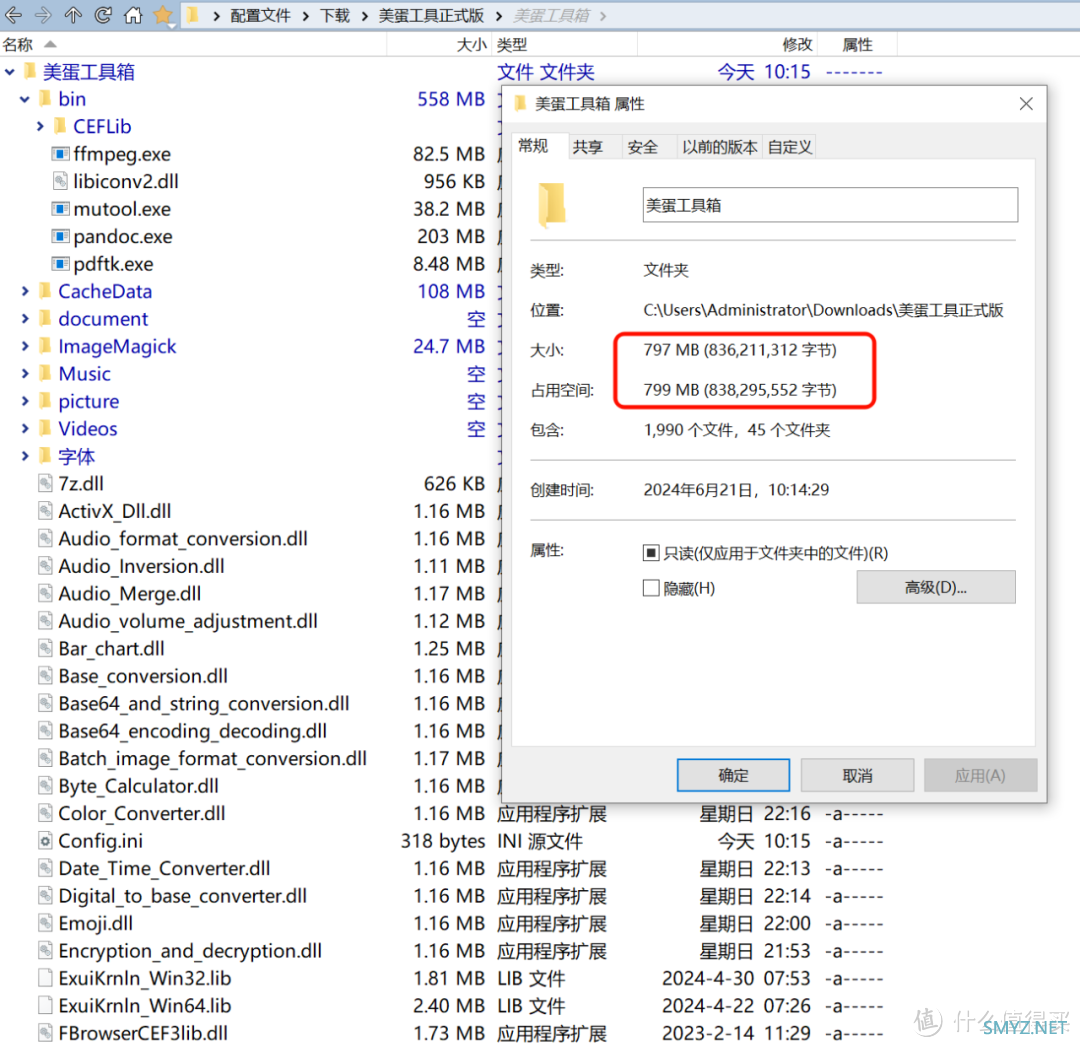
Task: Switch to the 自定义 tab
Action: (x=789, y=147)
